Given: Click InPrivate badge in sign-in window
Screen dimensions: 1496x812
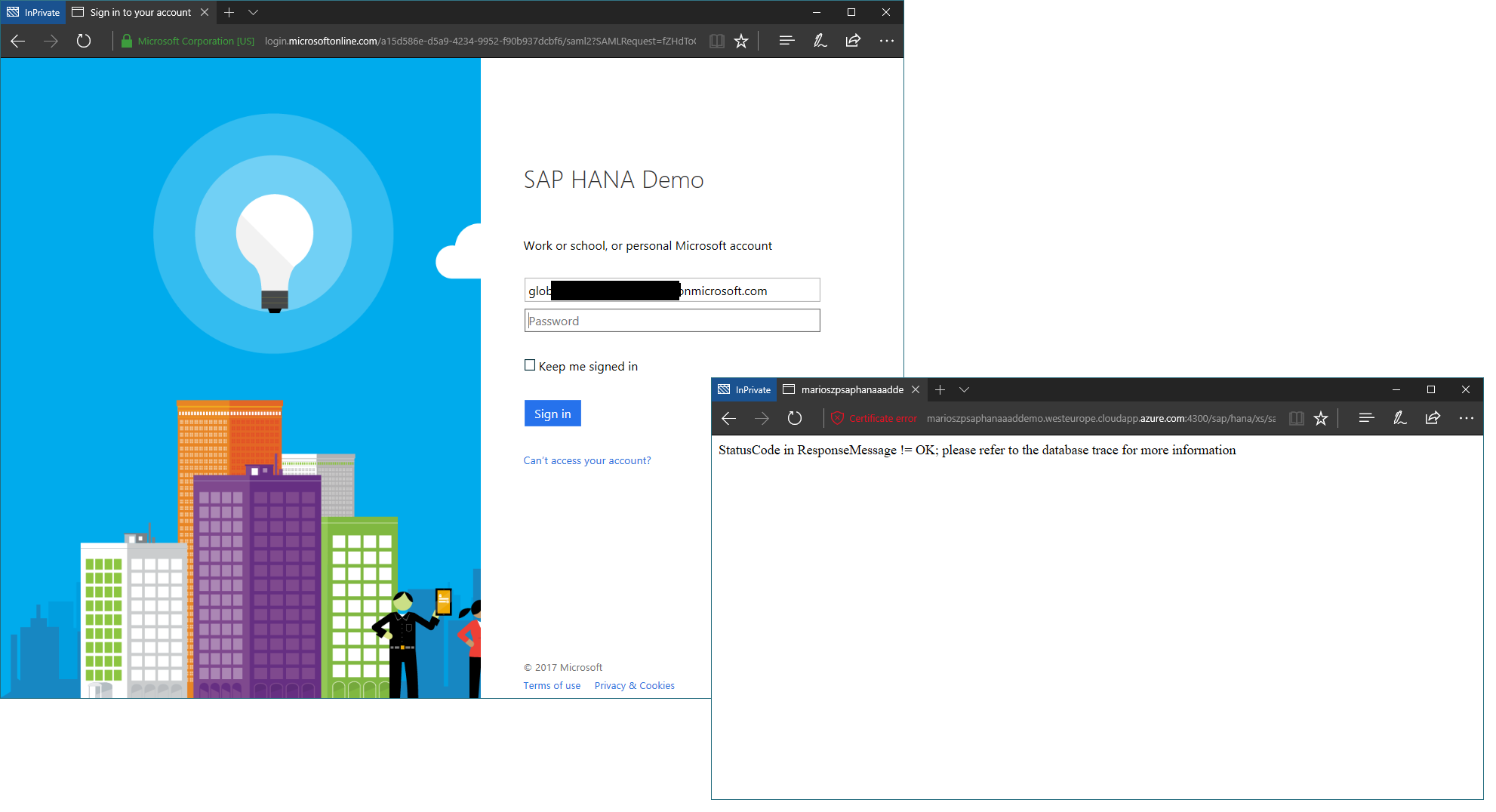Looking at the screenshot, I should click(x=33, y=12).
